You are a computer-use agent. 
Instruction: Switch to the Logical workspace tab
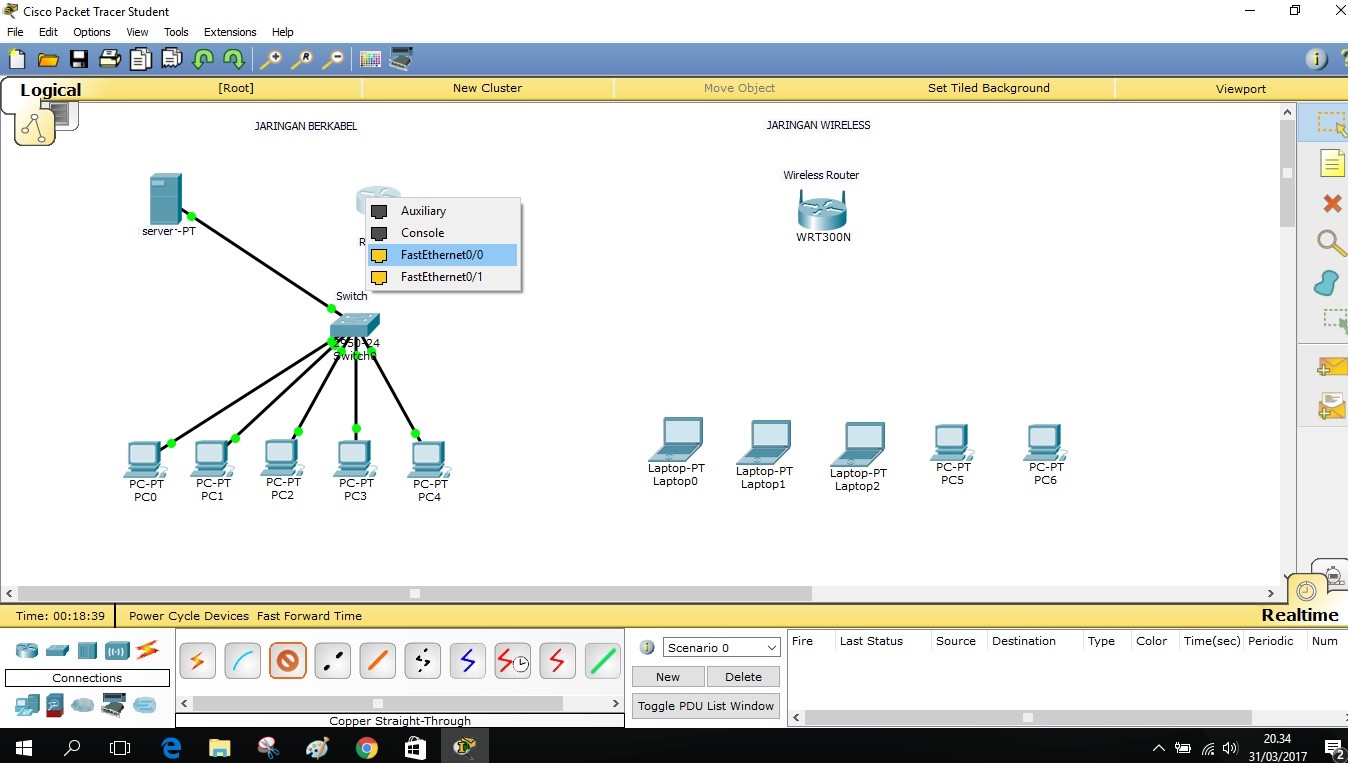pyautogui.click(x=50, y=90)
